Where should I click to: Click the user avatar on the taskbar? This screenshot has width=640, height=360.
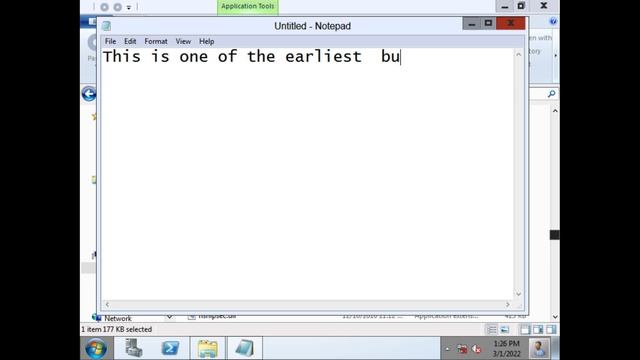click(539, 349)
